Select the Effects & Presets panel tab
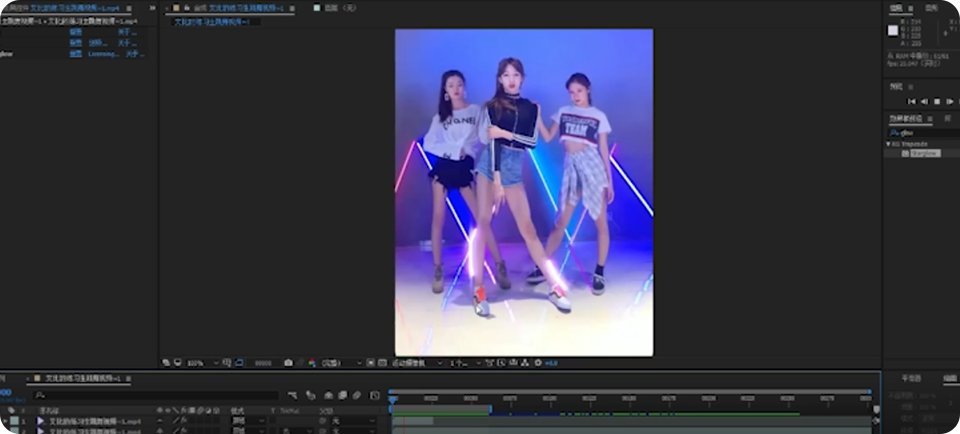This screenshot has height=434, width=960. [x=906, y=118]
